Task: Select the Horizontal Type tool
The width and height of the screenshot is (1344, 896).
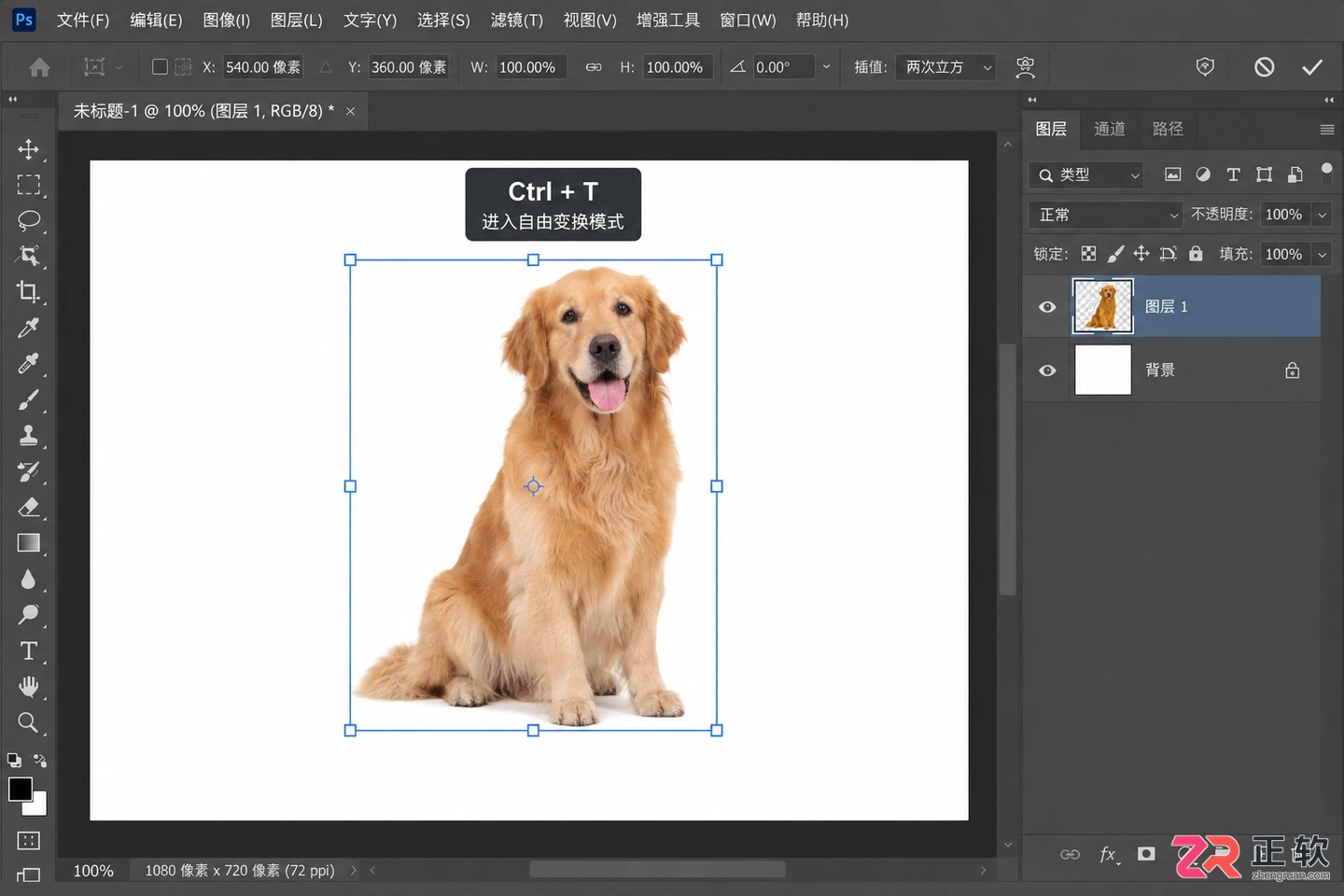Action: [x=28, y=651]
